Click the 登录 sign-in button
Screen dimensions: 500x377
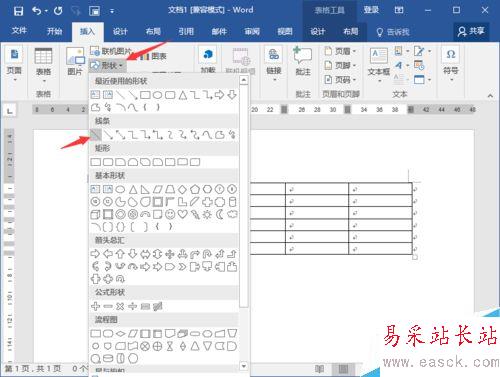(x=371, y=10)
